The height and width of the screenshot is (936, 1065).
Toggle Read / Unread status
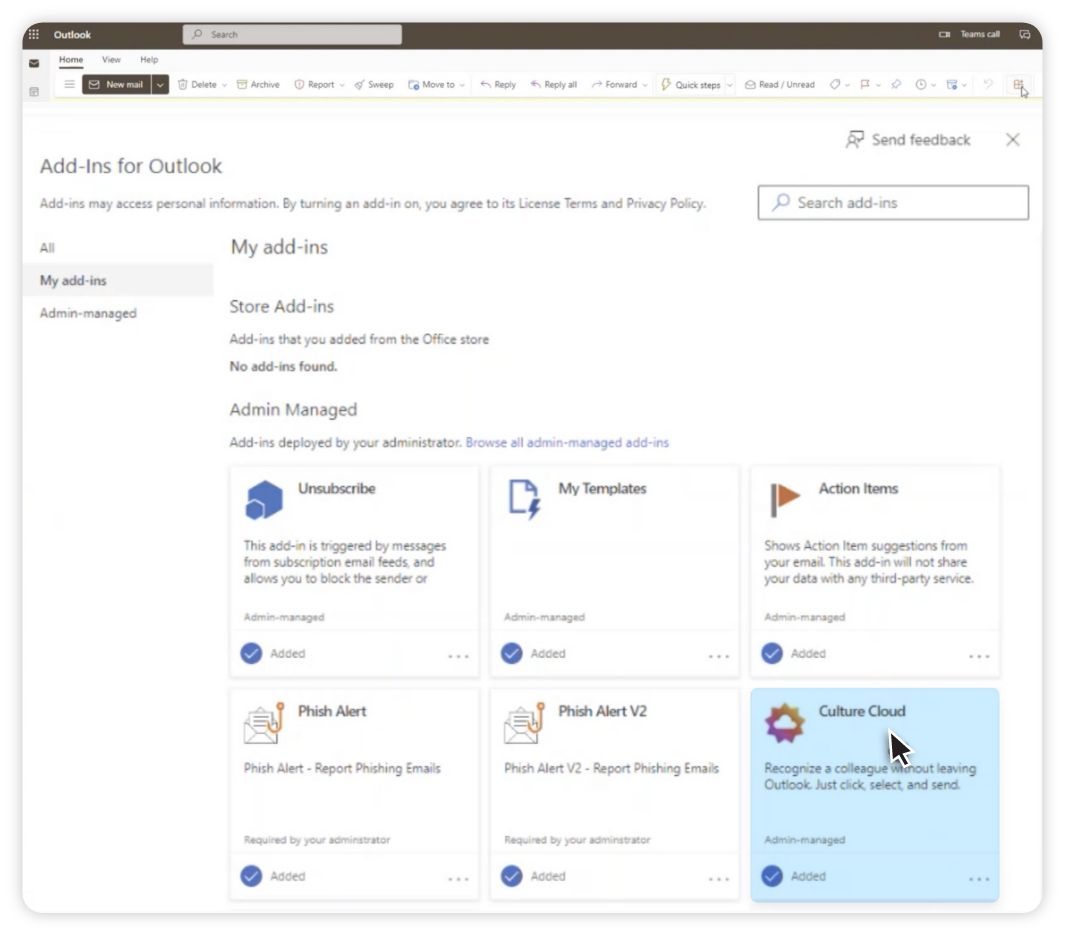tap(780, 84)
